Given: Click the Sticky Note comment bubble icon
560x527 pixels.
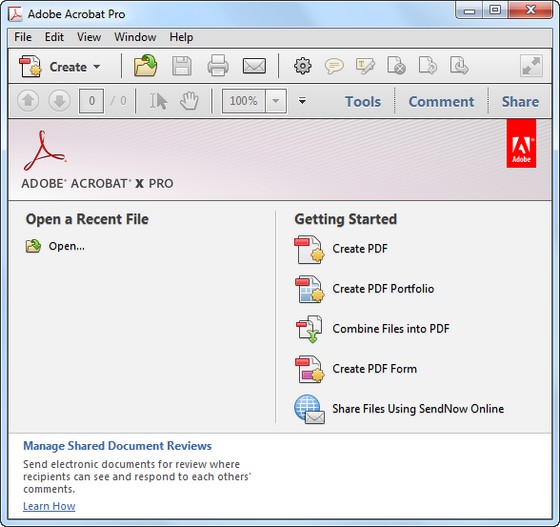Looking at the screenshot, I should [x=334, y=66].
